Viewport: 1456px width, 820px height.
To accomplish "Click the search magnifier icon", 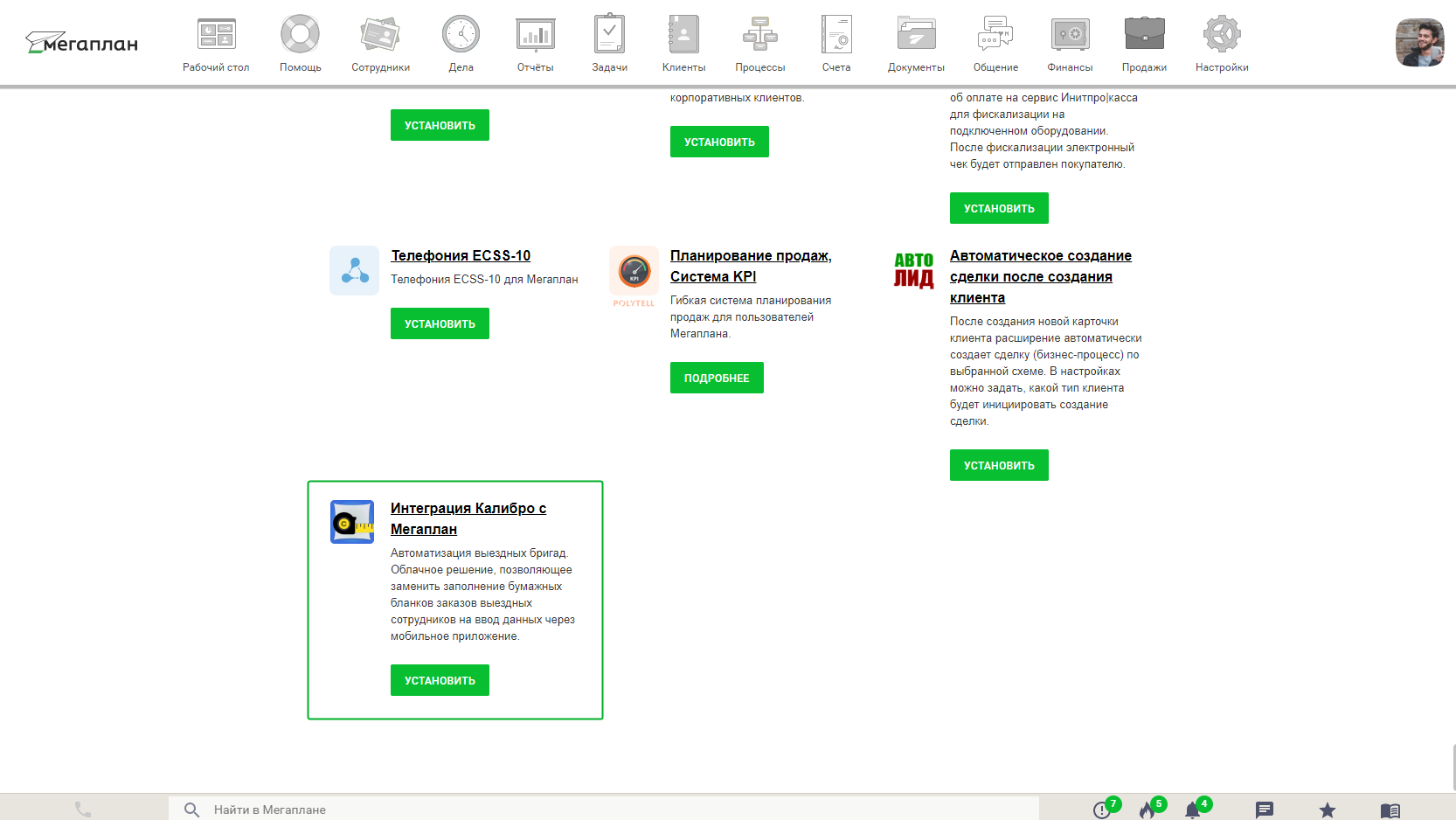I will click(191, 810).
